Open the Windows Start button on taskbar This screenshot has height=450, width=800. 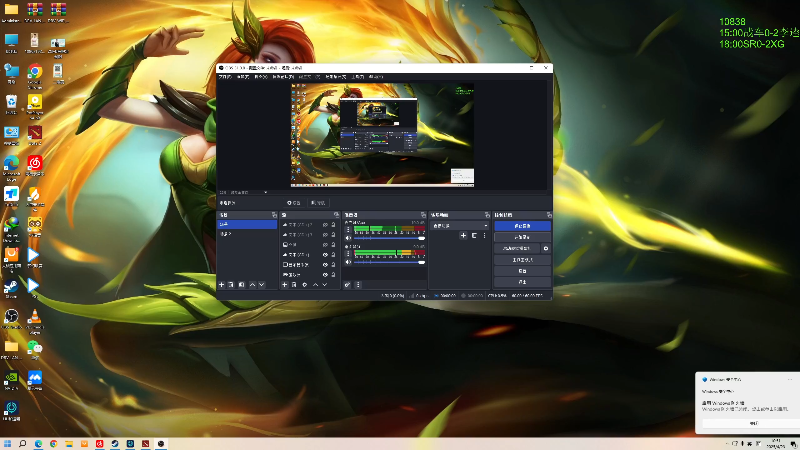point(7,444)
